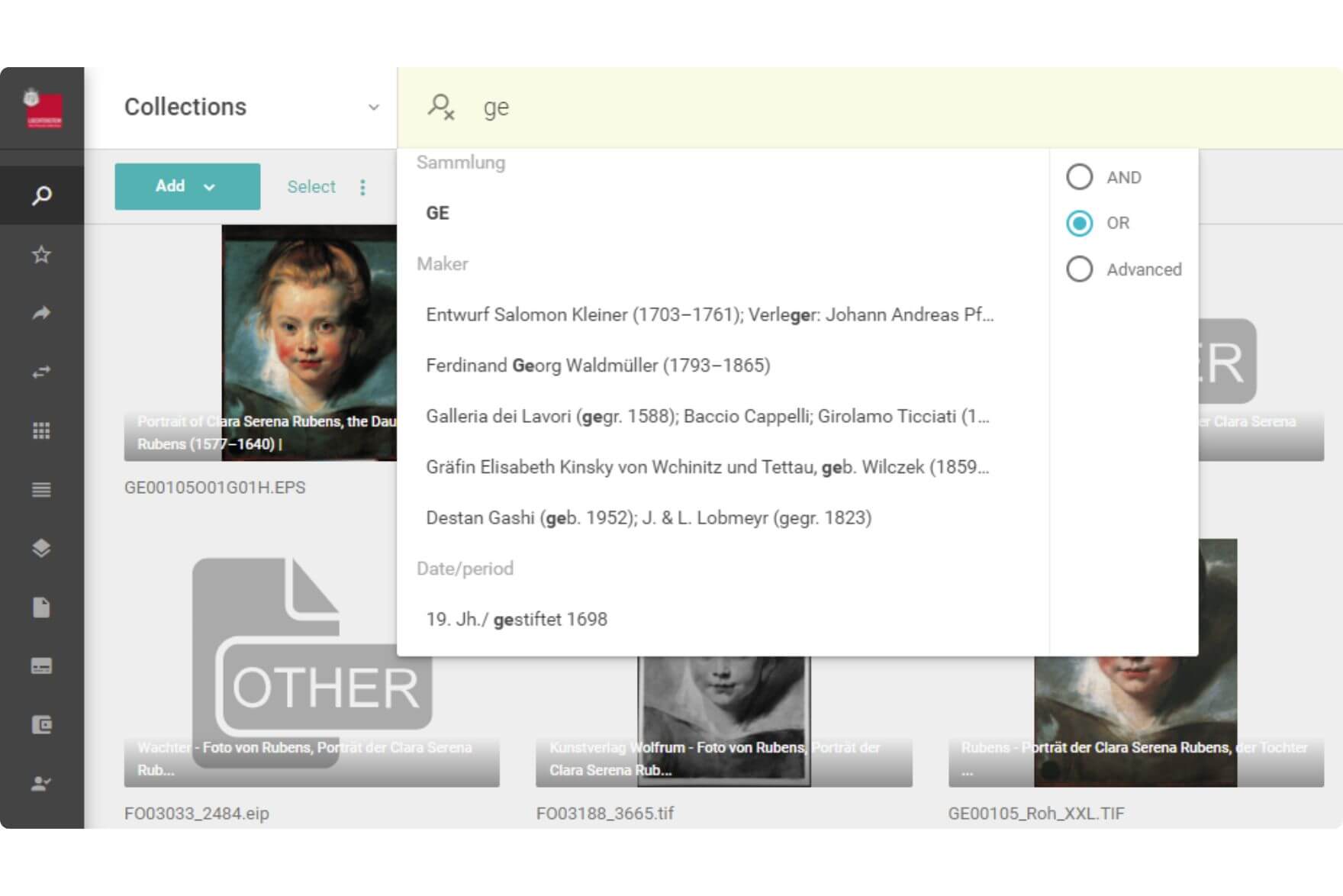Select the AND search mode
The image size is (1343, 896).
[1079, 177]
